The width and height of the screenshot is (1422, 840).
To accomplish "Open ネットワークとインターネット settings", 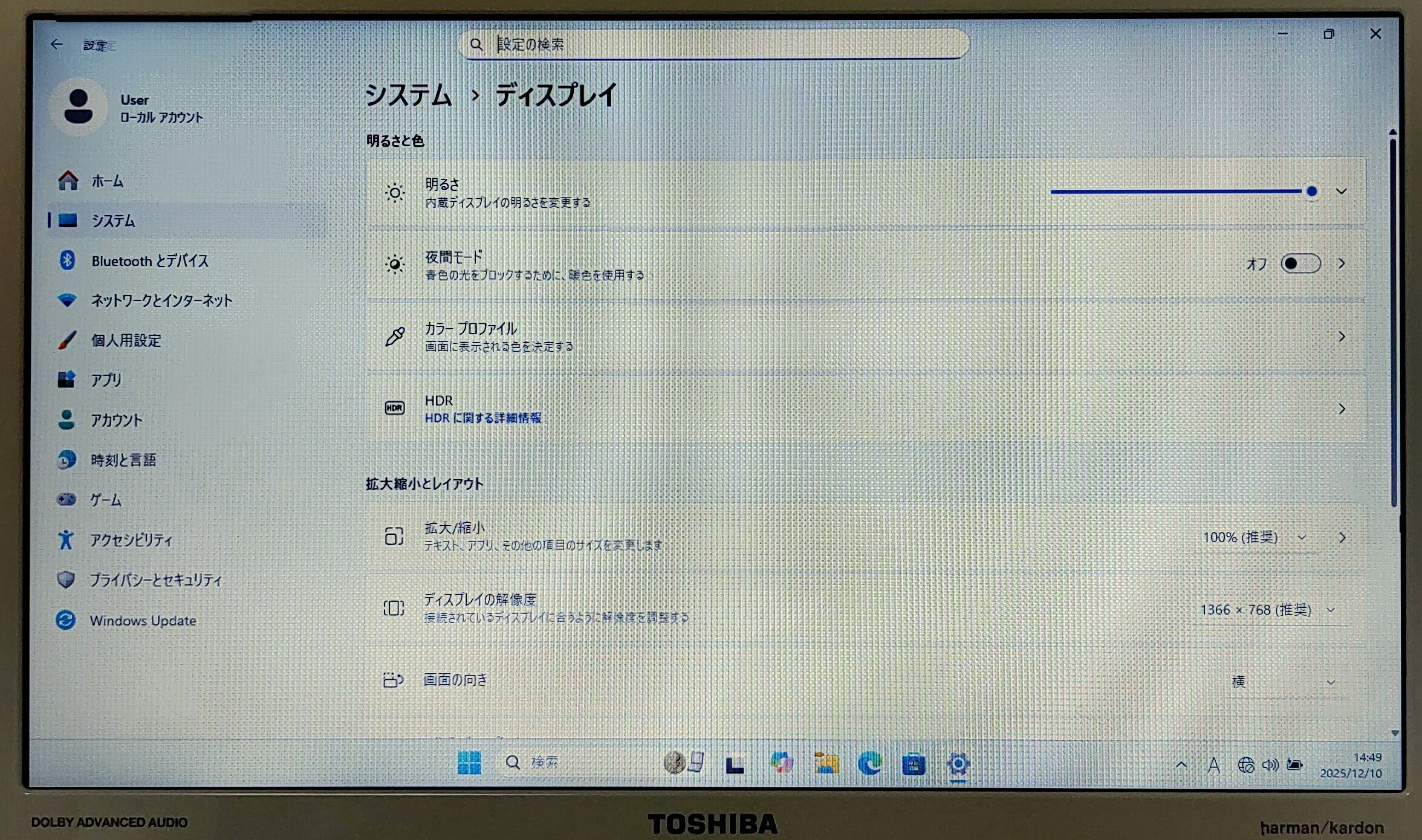I will pyautogui.click(x=161, y=300).
